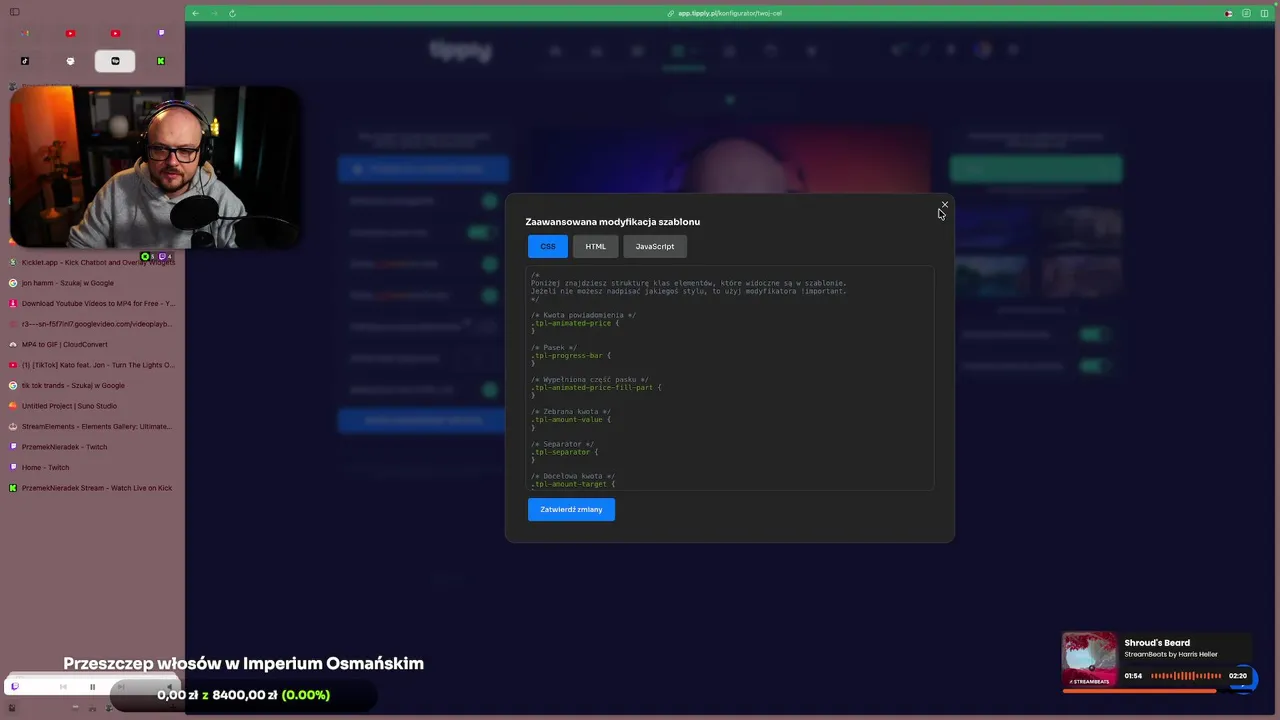Image resolution: width=1280 pixels, height=720 pixels.
Task: Open the Twitch pinned tab
Action: click(160, 33)
